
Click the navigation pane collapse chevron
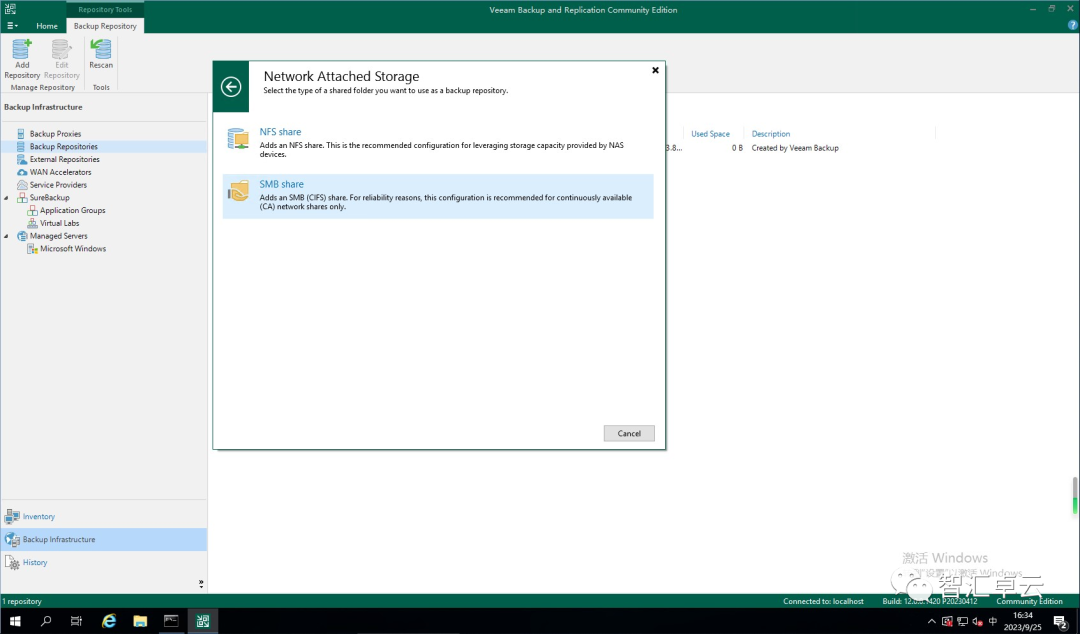pos(200,583)
